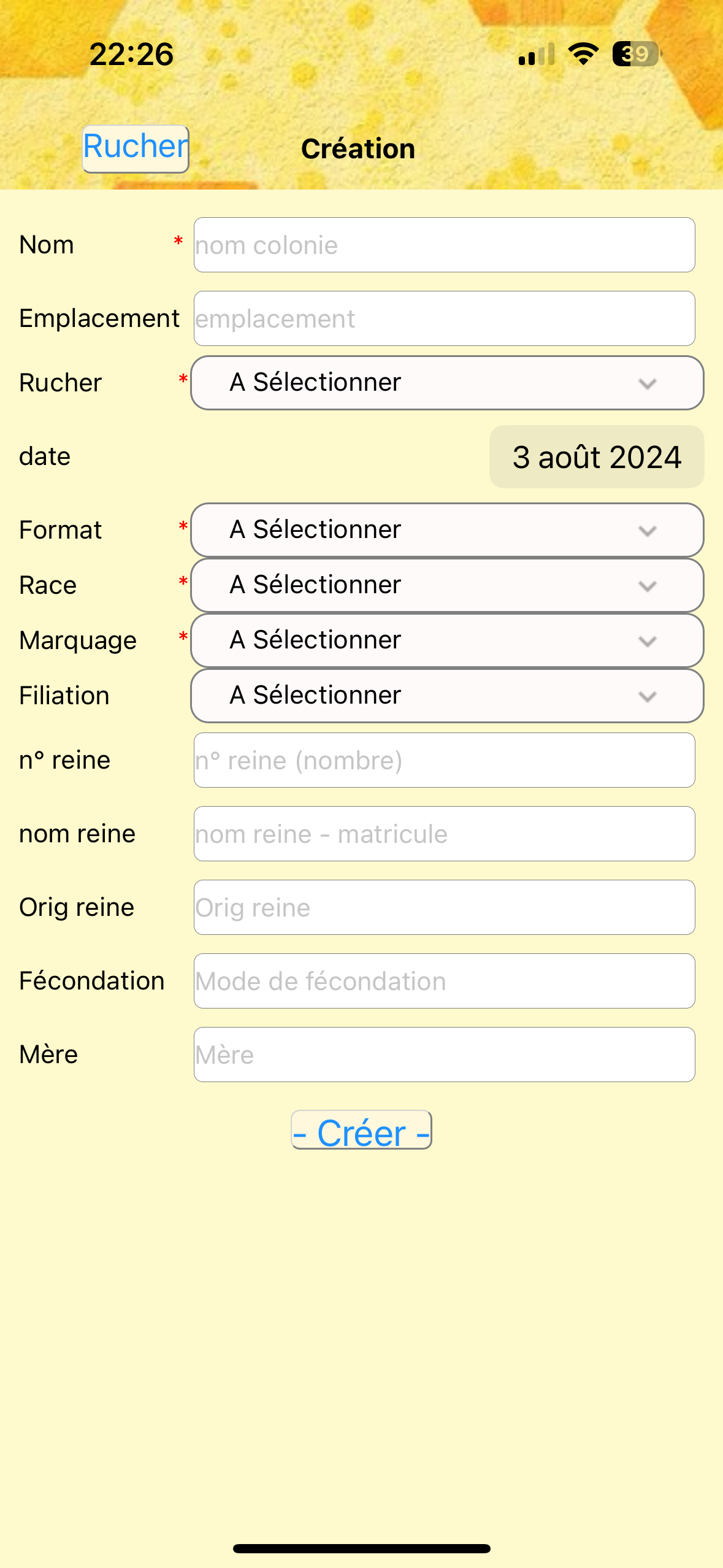Image resolution: width=723 pixels, height=1568 pixels.
Task: Select the n° reine number field
Action: 444,761
